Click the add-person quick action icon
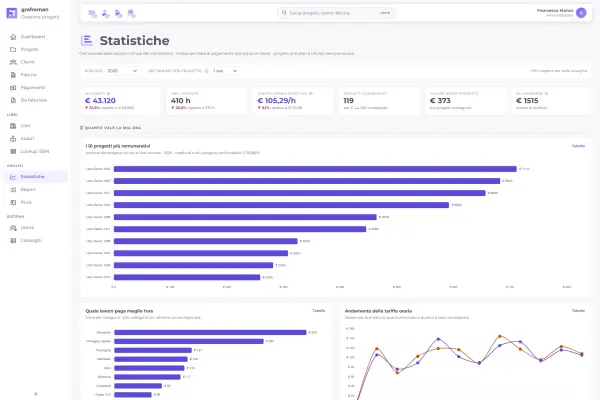Viewport: 600px width, 400px height. (106, 14)
